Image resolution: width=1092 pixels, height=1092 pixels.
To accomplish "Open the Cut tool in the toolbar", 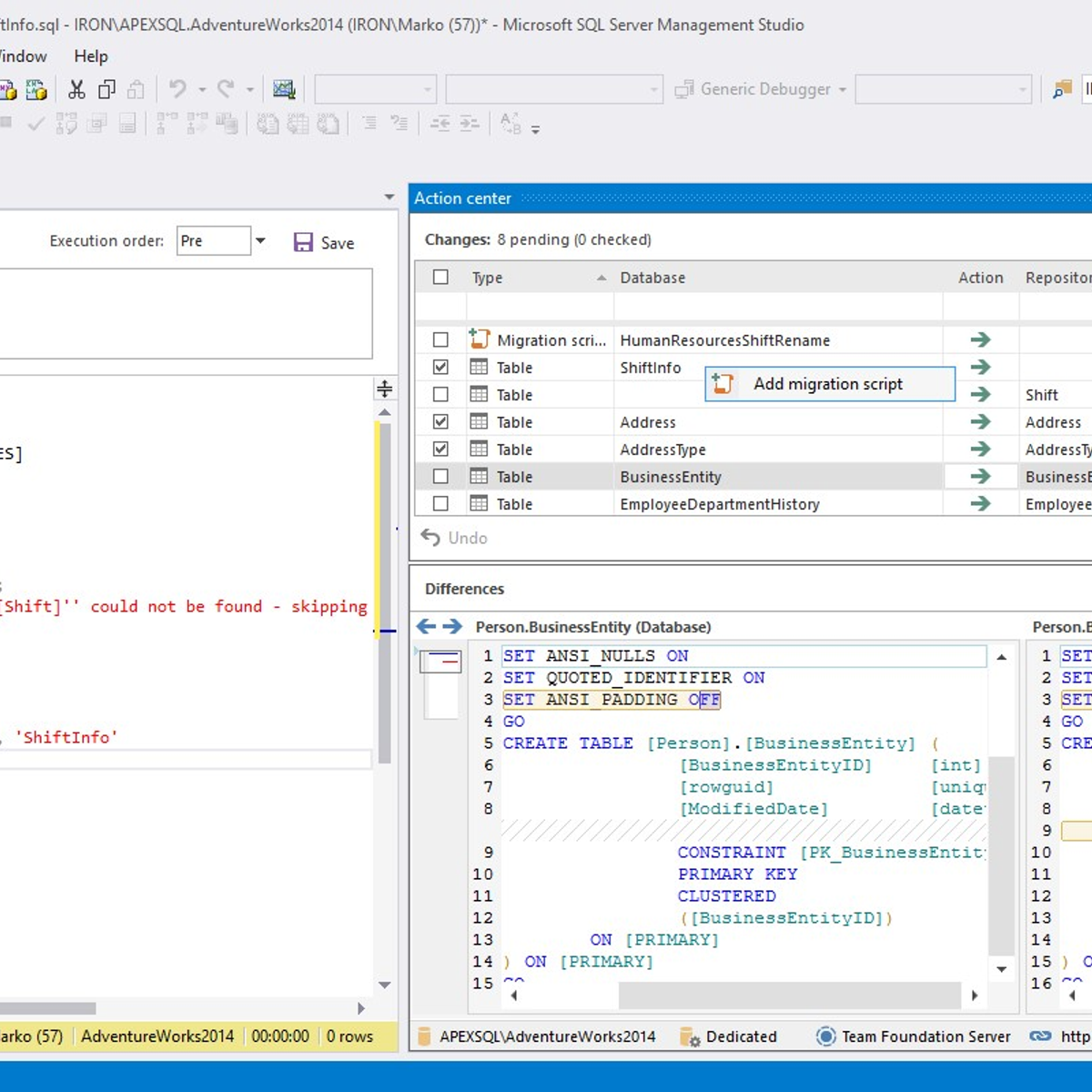I will 76,88.
